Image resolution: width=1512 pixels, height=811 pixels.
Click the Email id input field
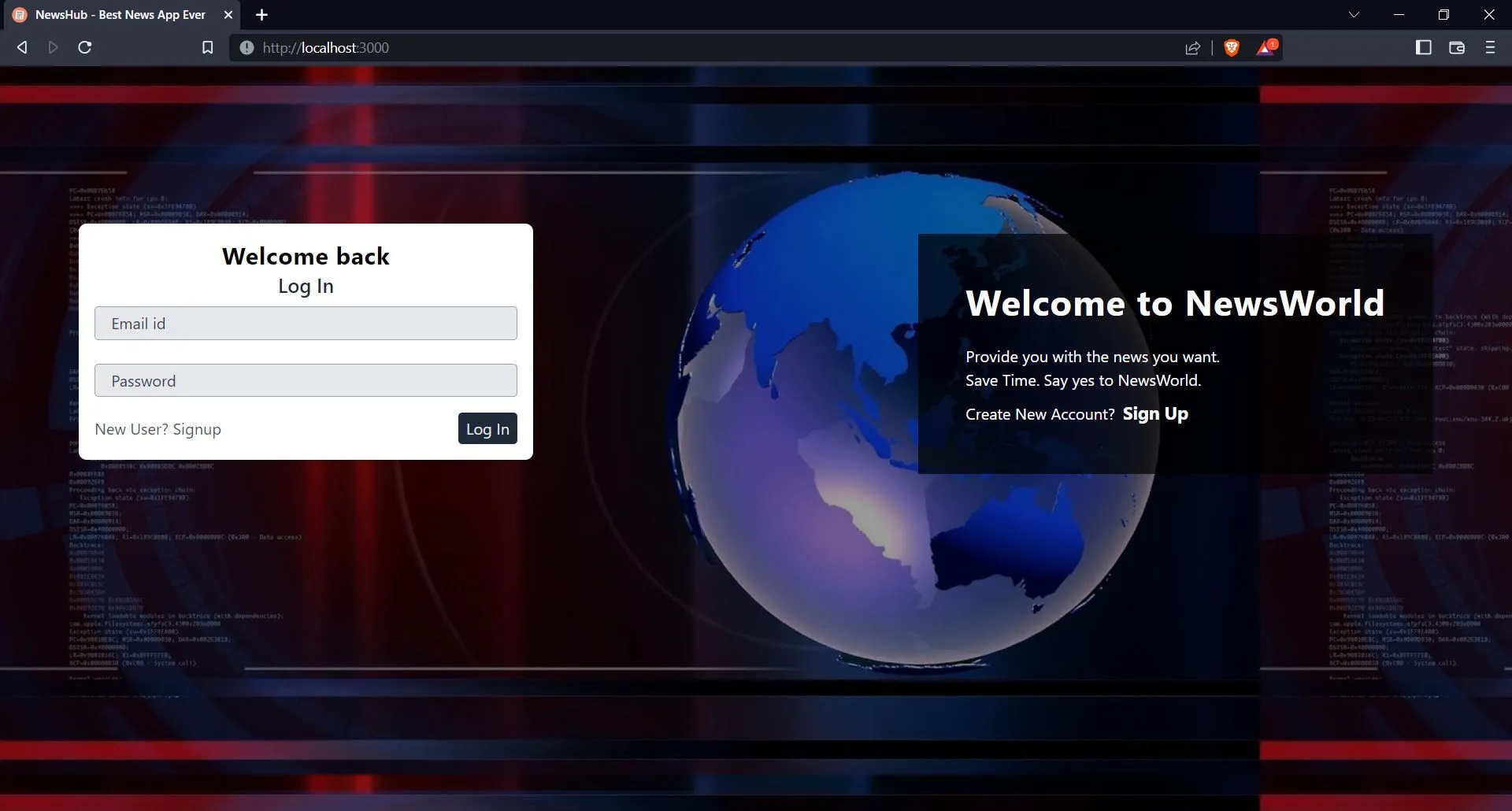(306, 323)
